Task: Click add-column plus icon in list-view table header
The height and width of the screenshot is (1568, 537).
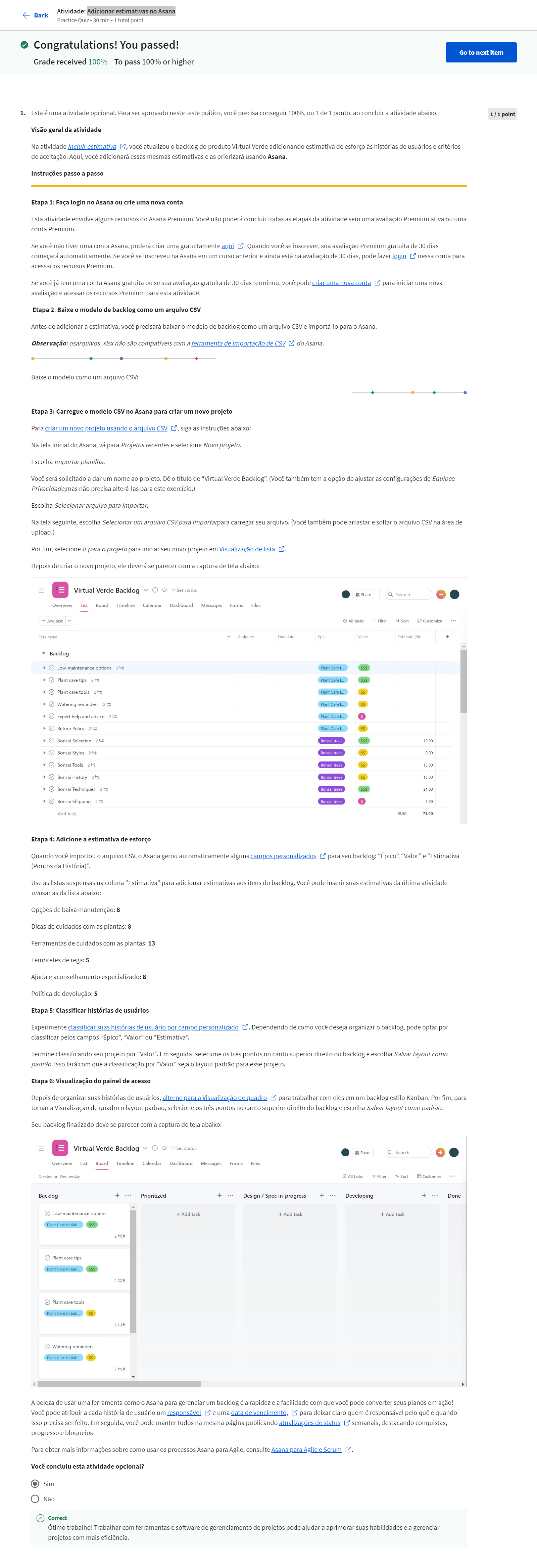Action: pyautogui.click(x=448, y=637)
